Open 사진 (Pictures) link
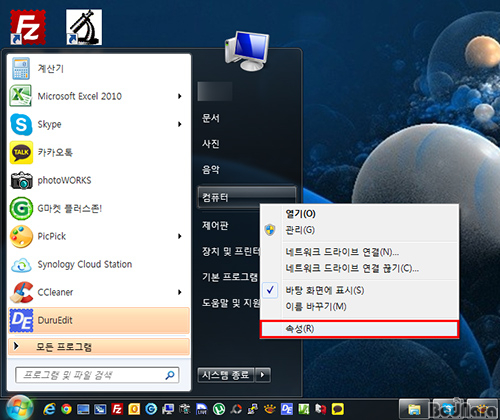The height and width of the screenshot is (420, 500). pyautogui.click(x=211, y=144)
